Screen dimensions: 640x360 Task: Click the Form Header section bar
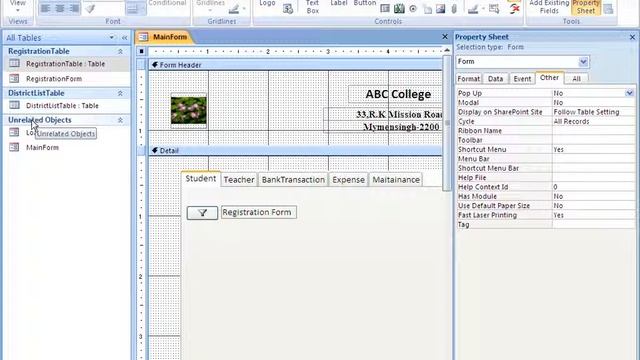coord(295,65)
